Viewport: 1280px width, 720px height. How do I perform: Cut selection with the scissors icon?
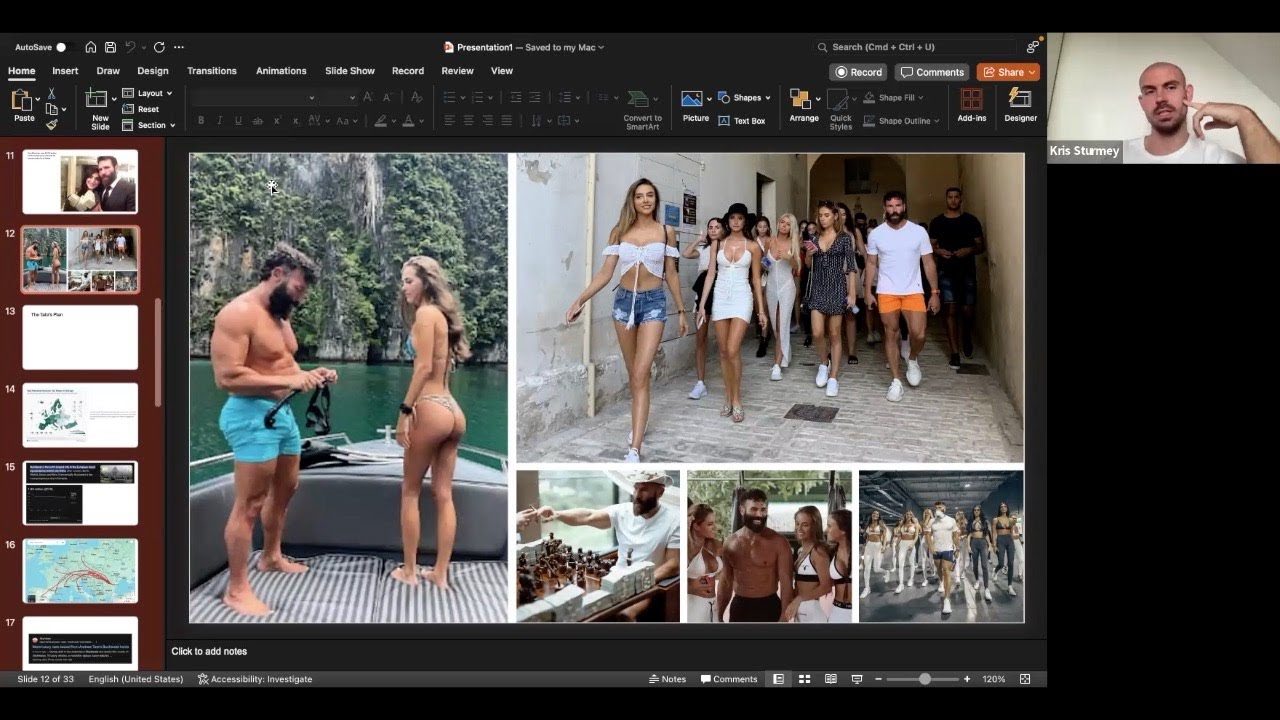pos(52,93)
